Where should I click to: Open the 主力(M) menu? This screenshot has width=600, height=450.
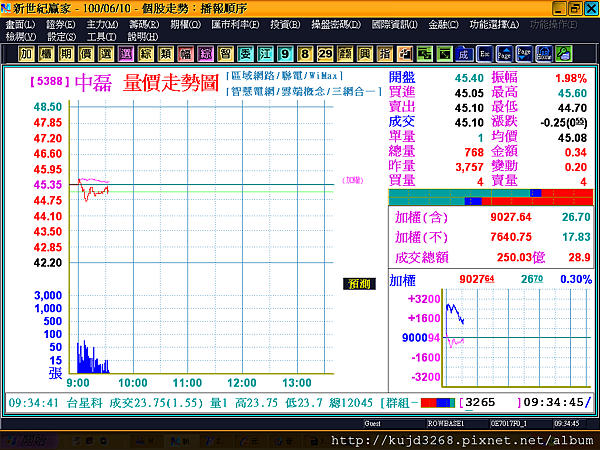(x=102, y=24)
